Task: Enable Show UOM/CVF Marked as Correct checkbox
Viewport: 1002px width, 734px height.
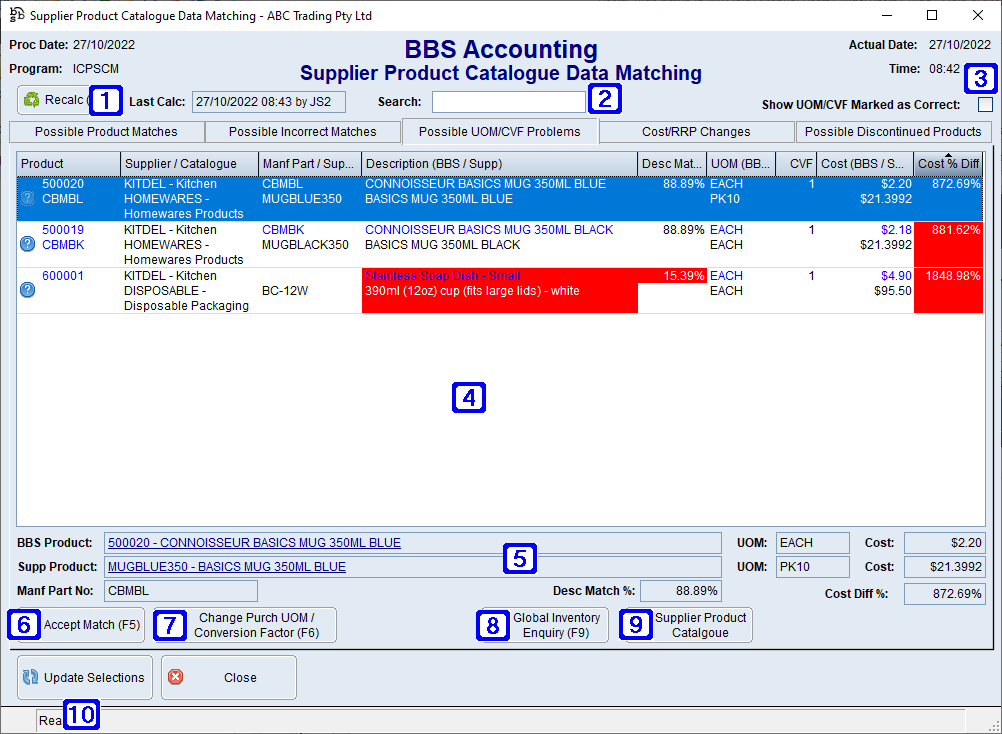Action: (984, 103)
